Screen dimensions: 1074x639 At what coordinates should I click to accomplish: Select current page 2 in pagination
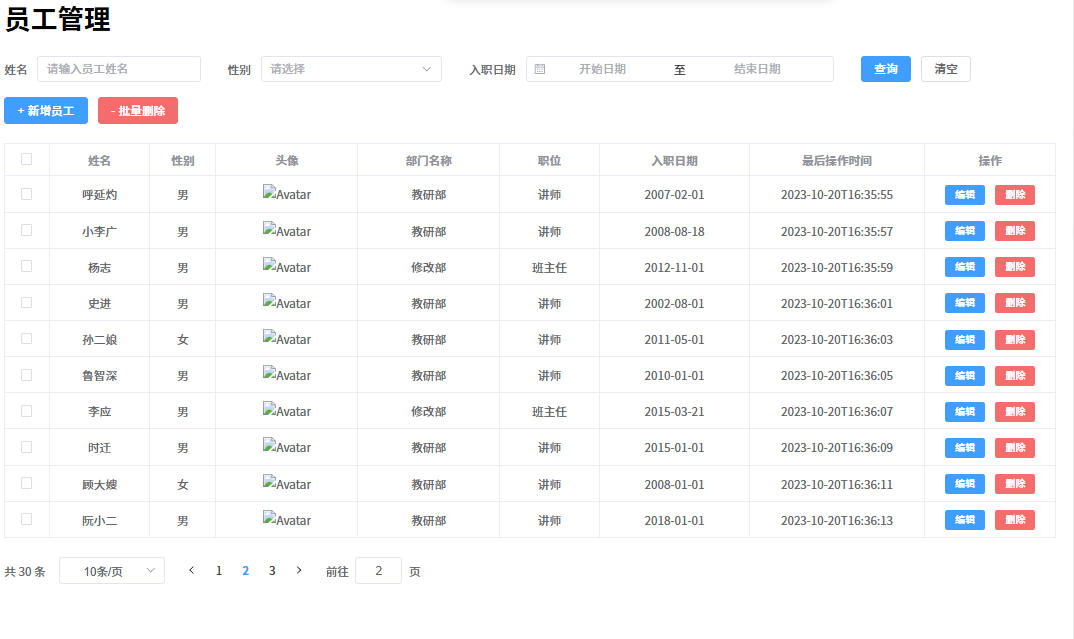click(x=245, y=571)
